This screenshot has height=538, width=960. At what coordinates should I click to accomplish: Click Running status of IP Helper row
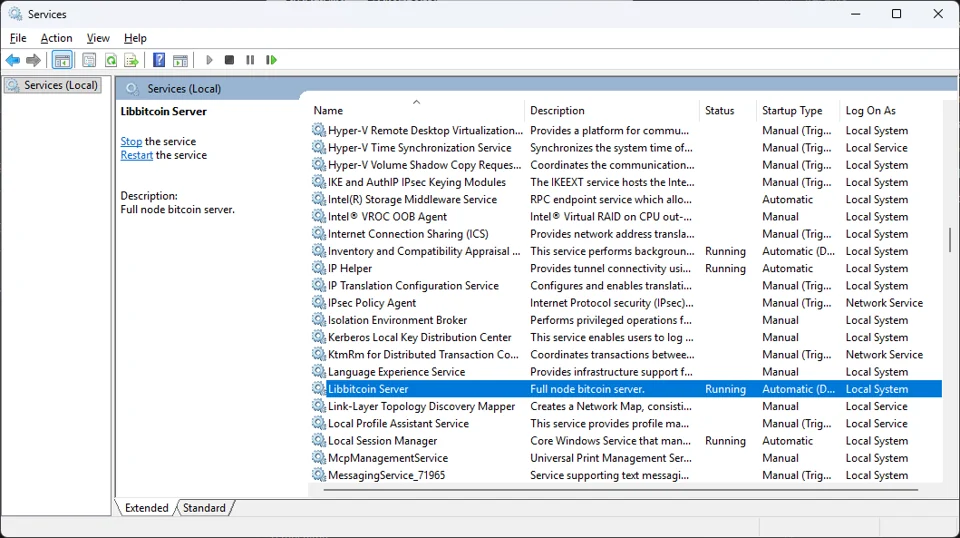(725, 268)
